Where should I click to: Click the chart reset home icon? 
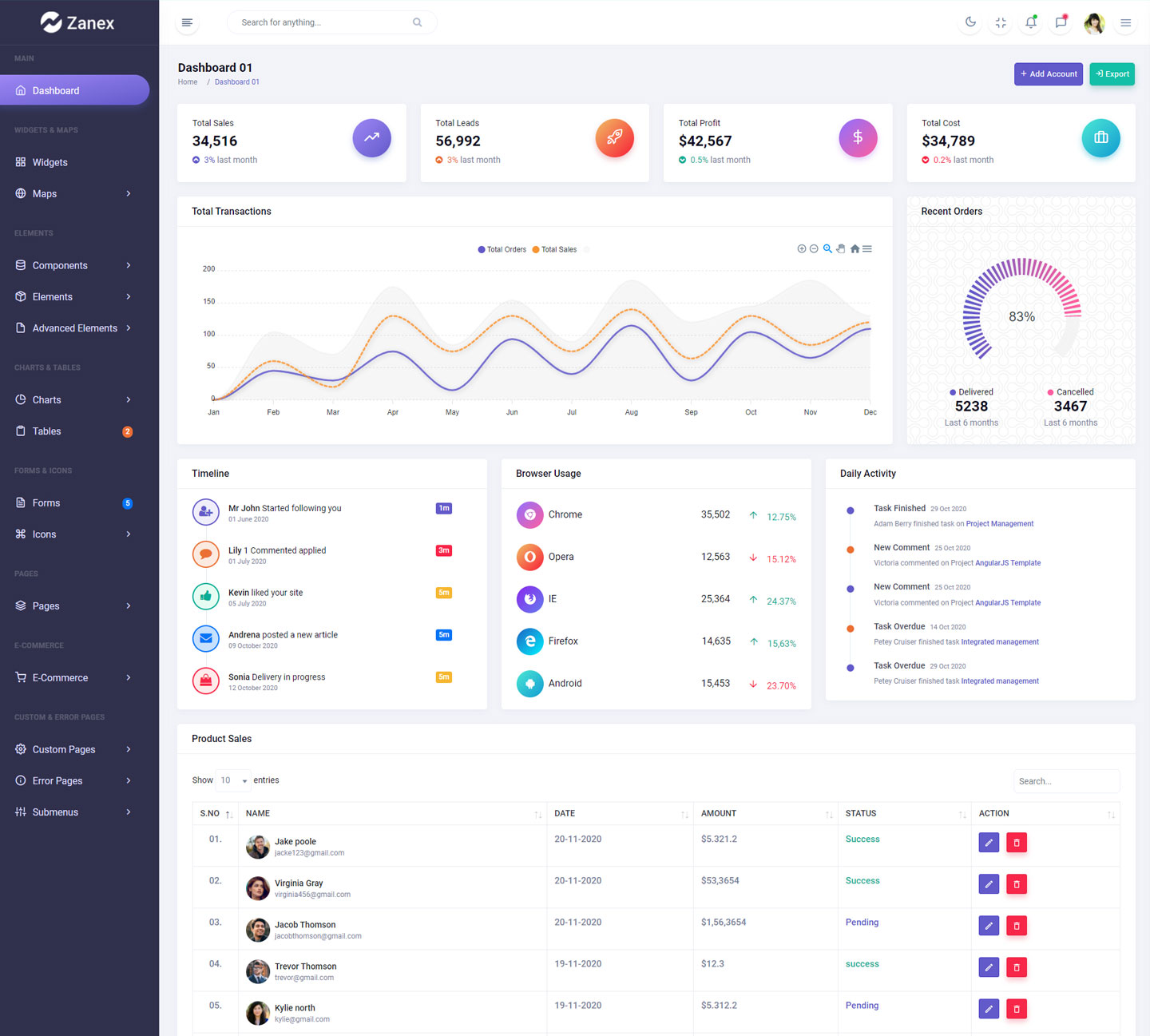(855, 249)
